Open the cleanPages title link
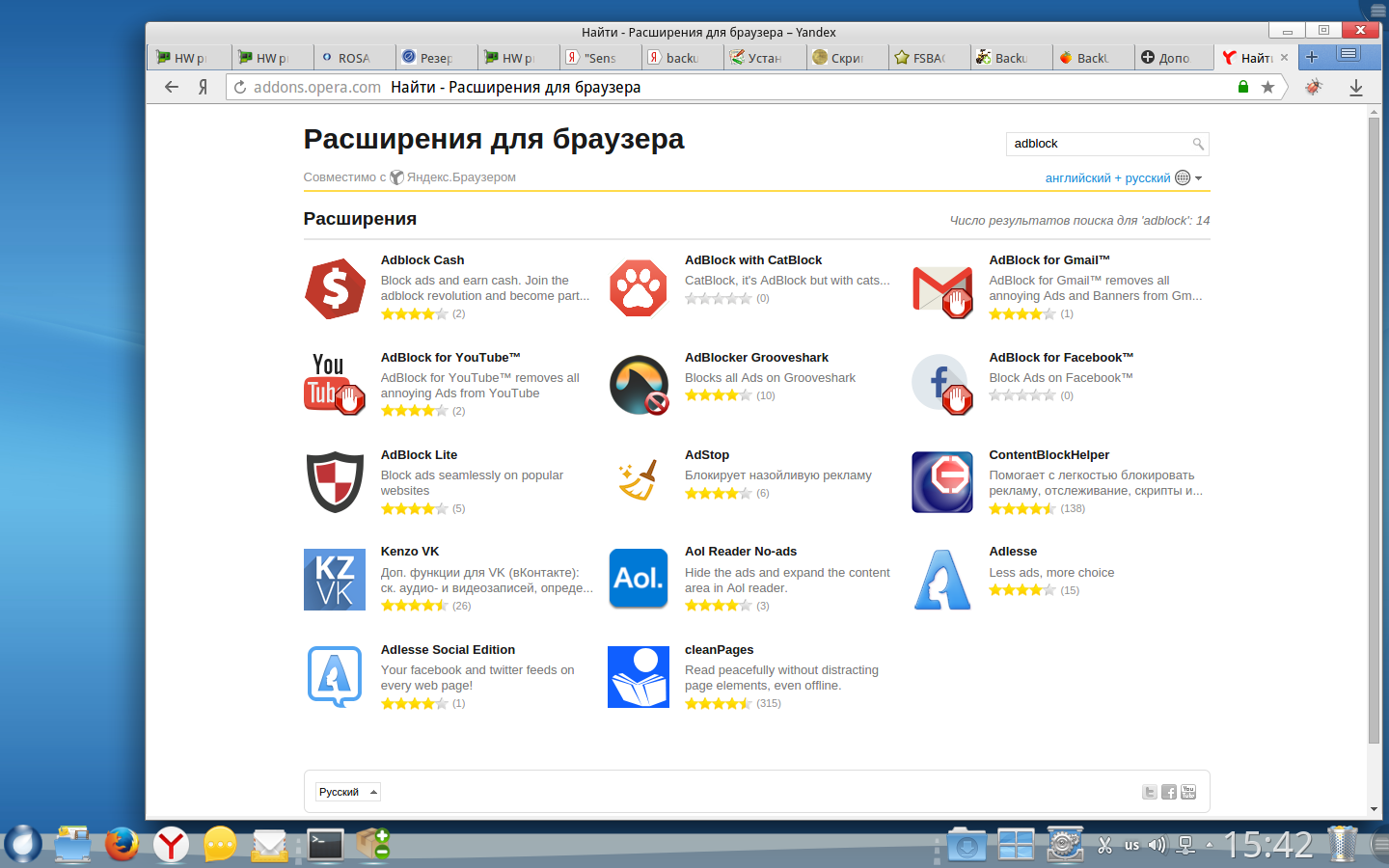Viewport: 1389px width, 868px height. [720, 650]
